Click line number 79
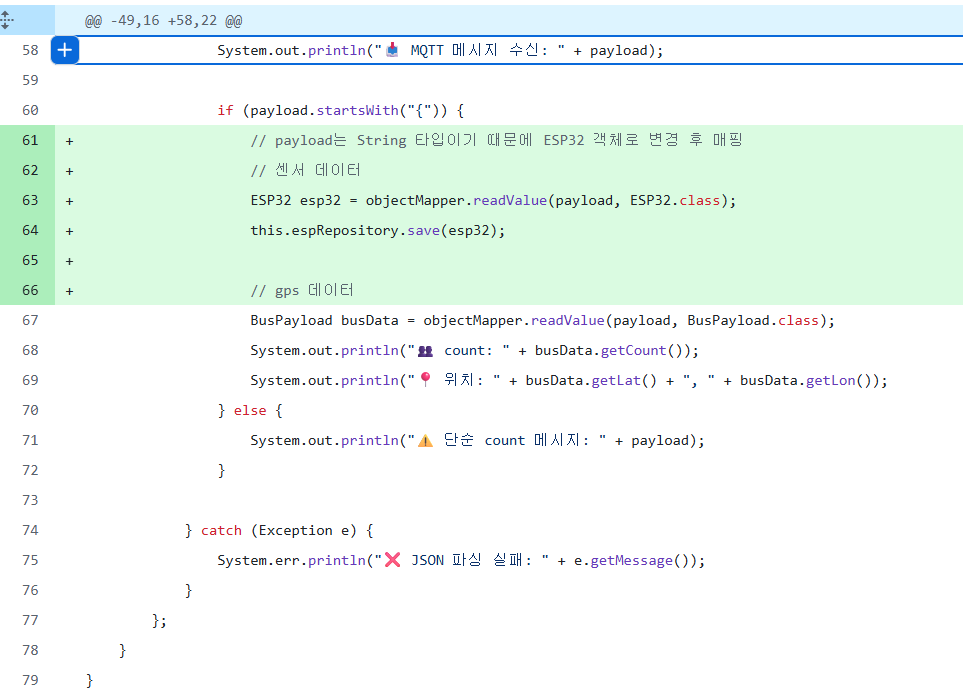The height and width of the screenshot is (694, 963). pos(30,680)
